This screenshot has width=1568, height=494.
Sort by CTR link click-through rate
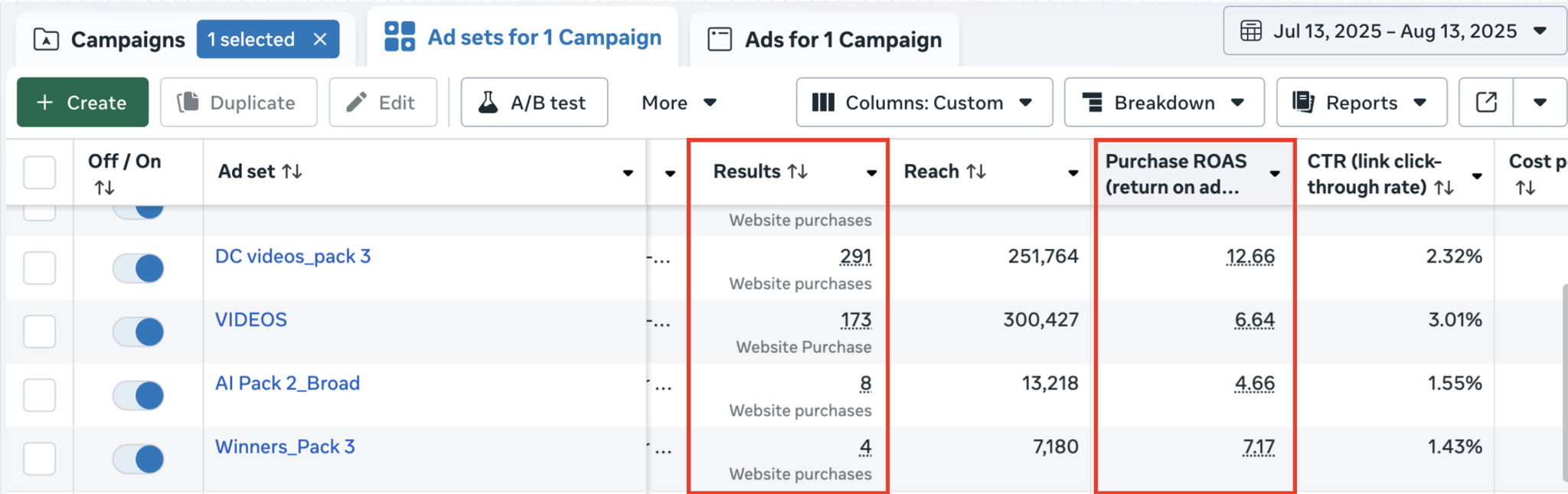point(1444,188)
